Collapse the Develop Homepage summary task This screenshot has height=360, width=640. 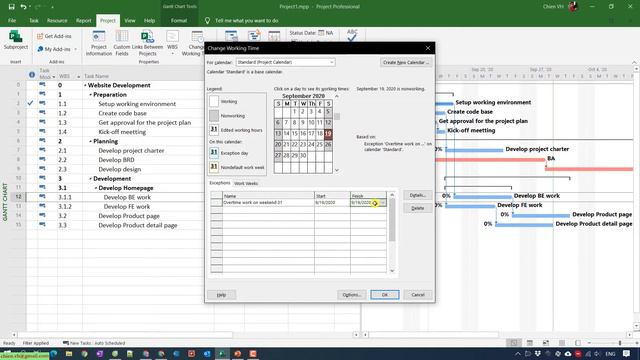[96, 188]
